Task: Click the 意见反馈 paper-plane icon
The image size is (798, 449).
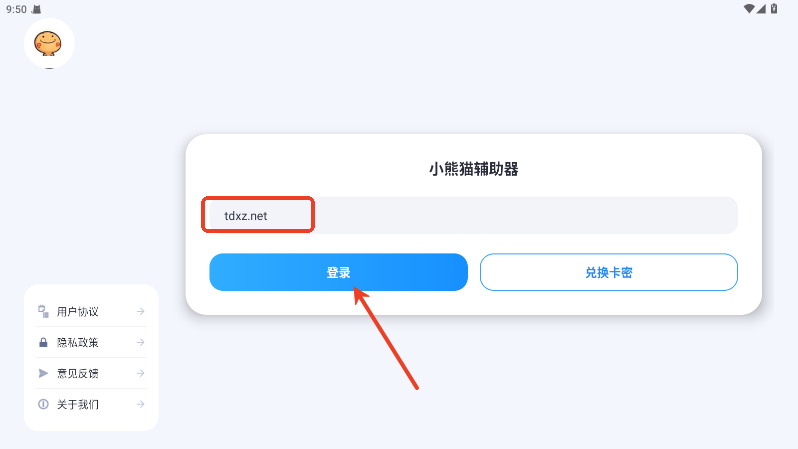Action: (x=43, y=373)
